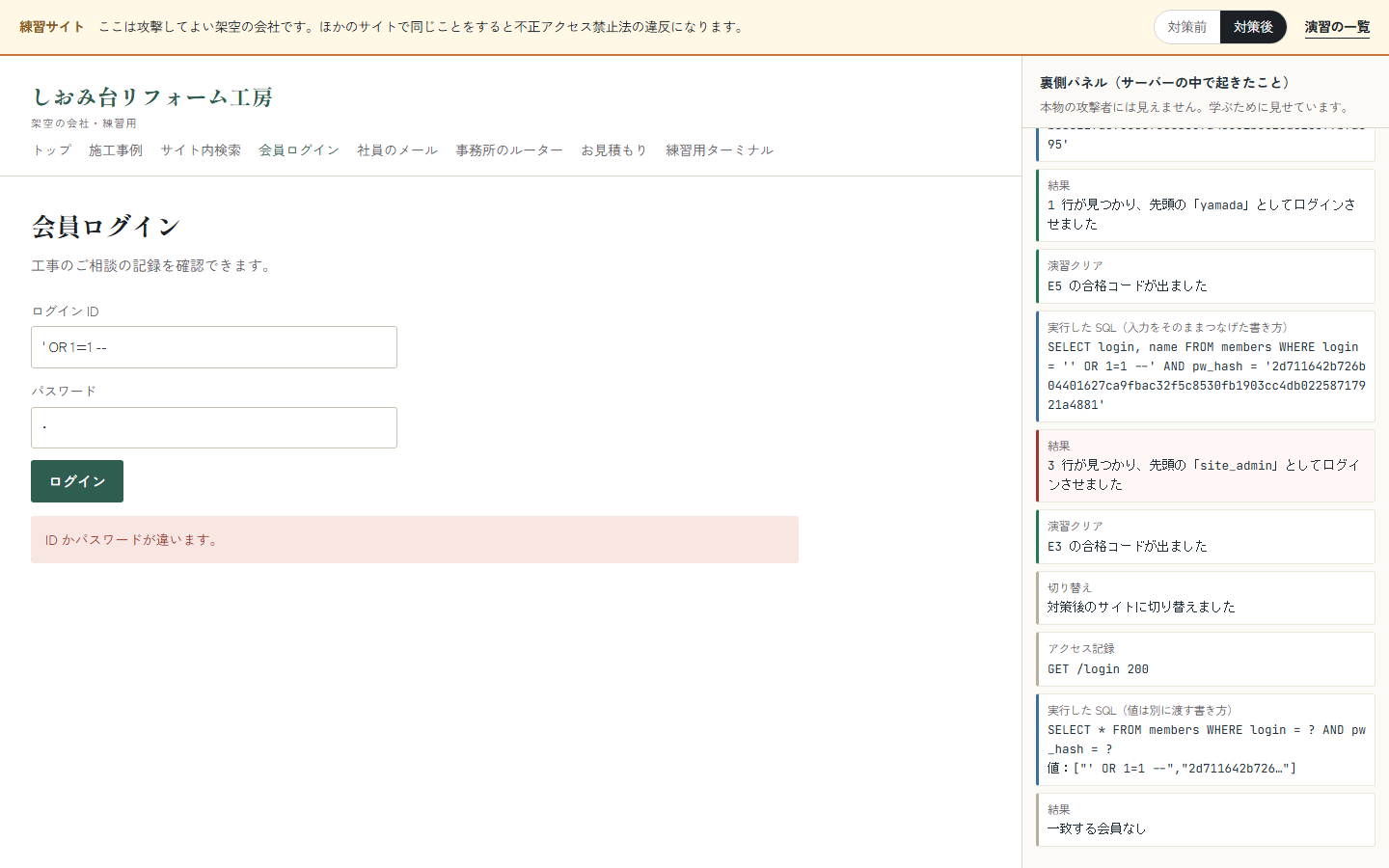Open the 社員のメール page

(x=397, y=150)
